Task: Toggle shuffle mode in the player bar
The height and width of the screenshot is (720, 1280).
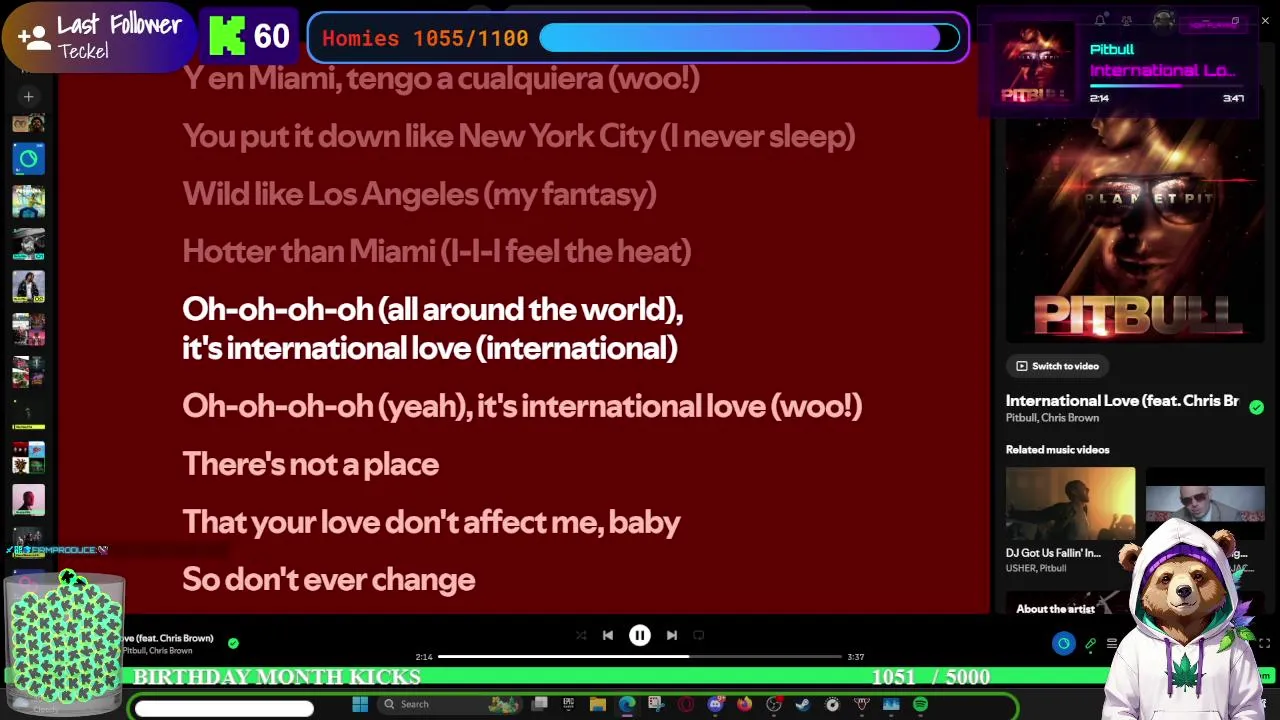Action: pos(581,635)
